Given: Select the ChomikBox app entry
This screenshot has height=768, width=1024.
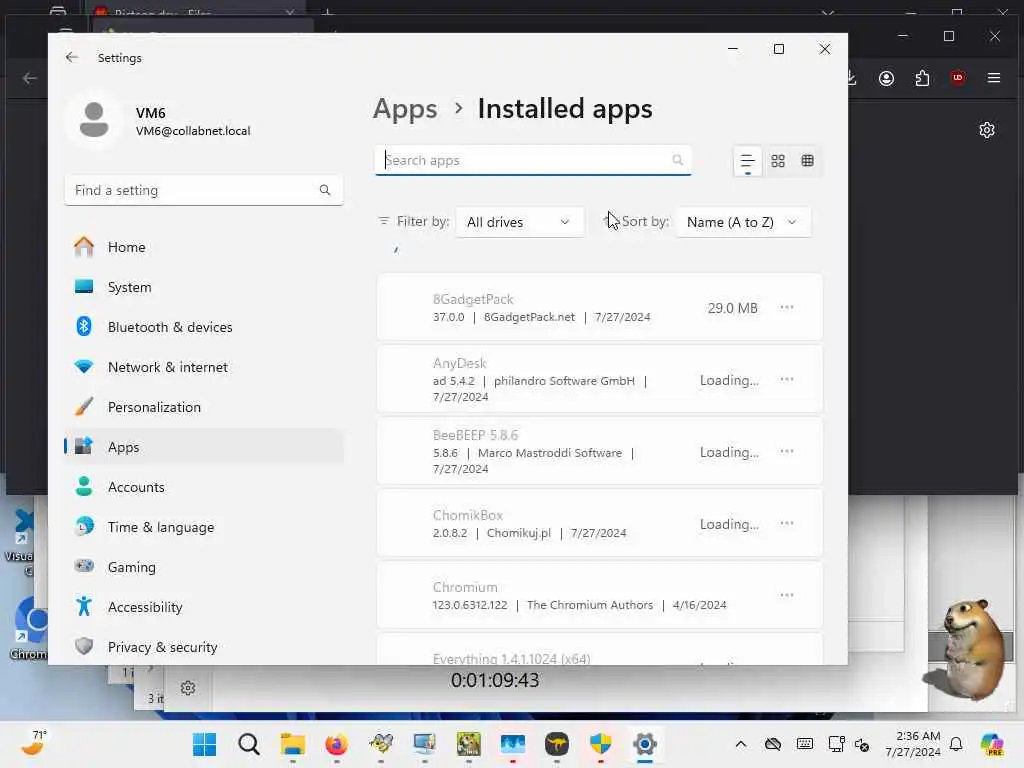Looking at the screenshot, I should (600, 523).
